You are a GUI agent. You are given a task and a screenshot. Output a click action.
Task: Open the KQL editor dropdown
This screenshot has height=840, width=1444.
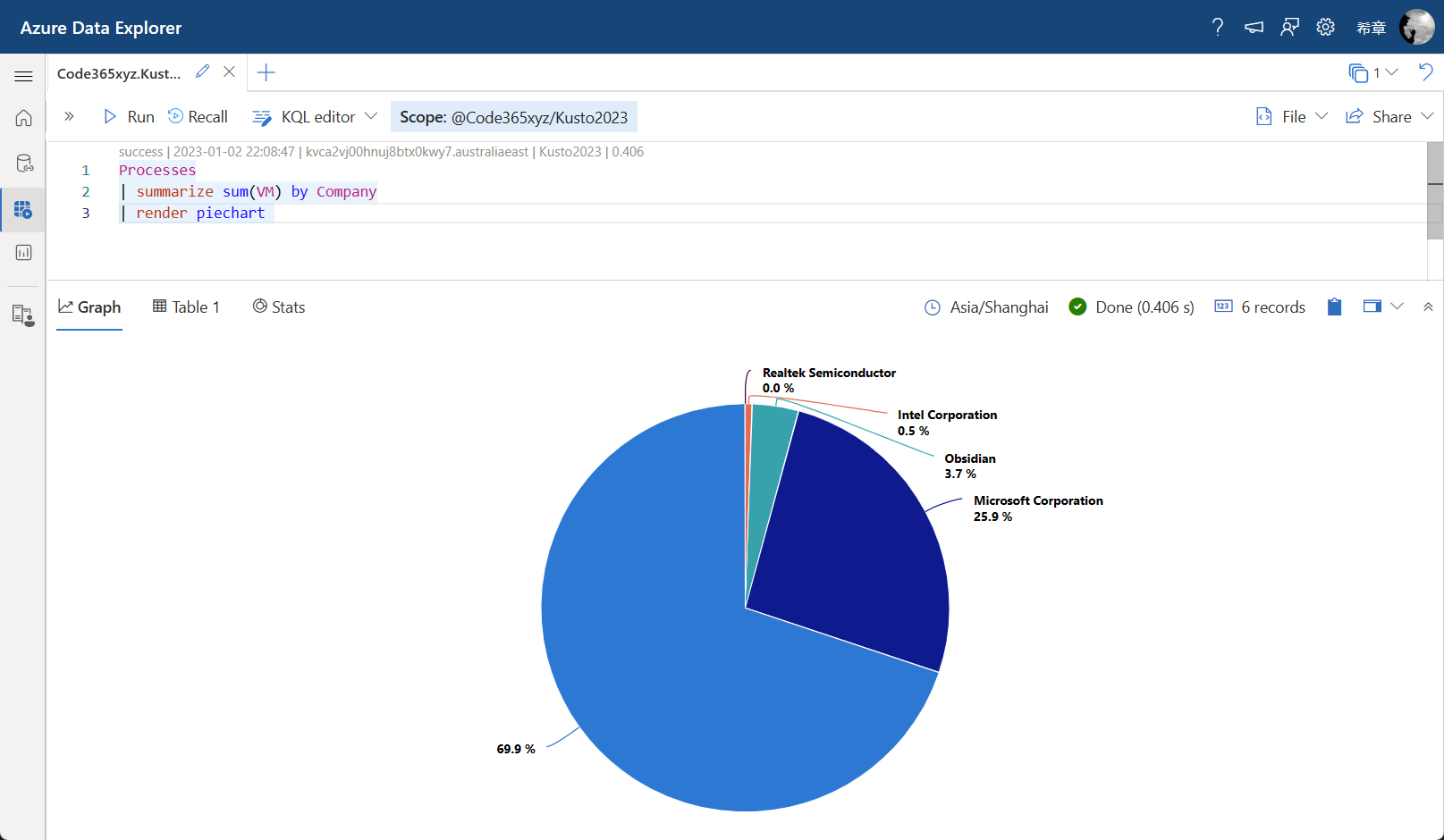point(316,117)
